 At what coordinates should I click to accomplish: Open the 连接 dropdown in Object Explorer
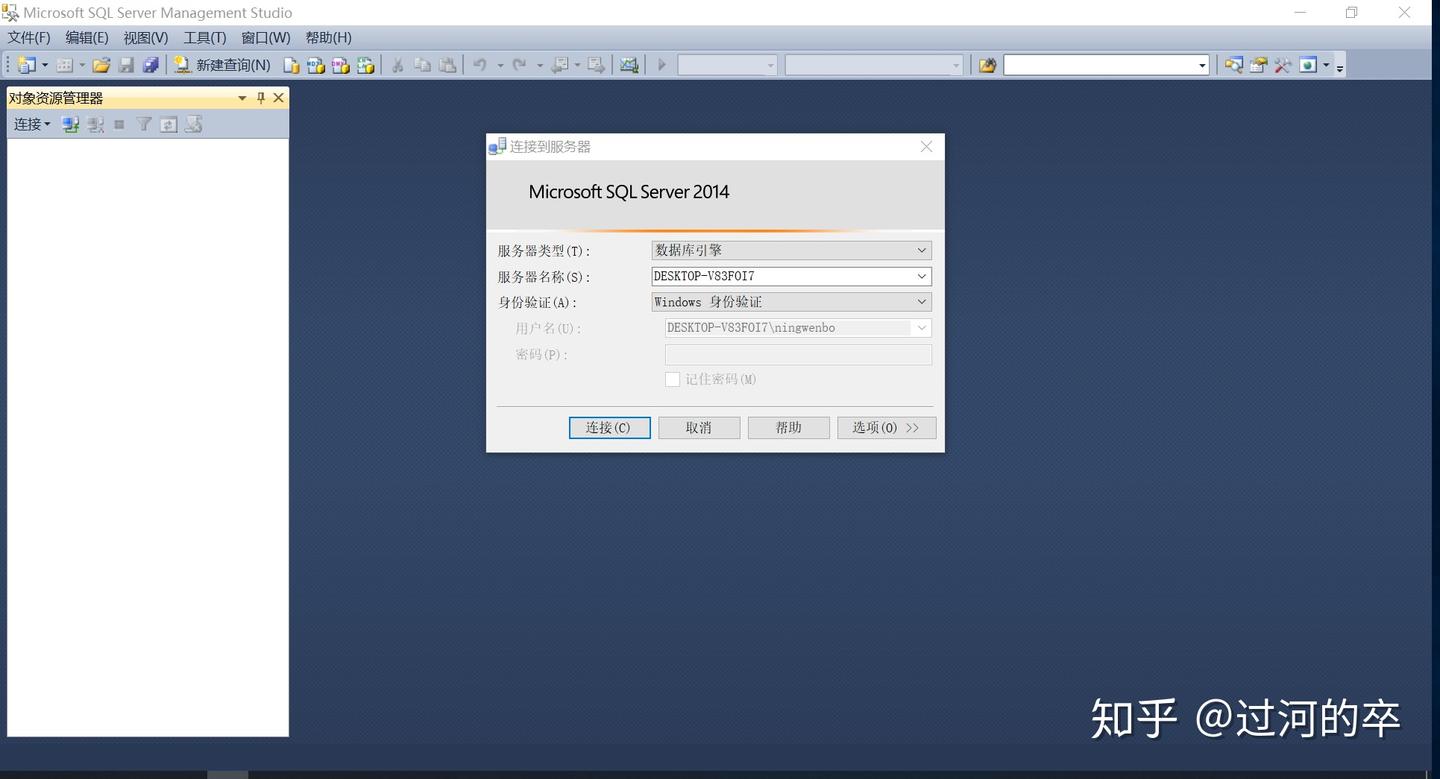32,124
